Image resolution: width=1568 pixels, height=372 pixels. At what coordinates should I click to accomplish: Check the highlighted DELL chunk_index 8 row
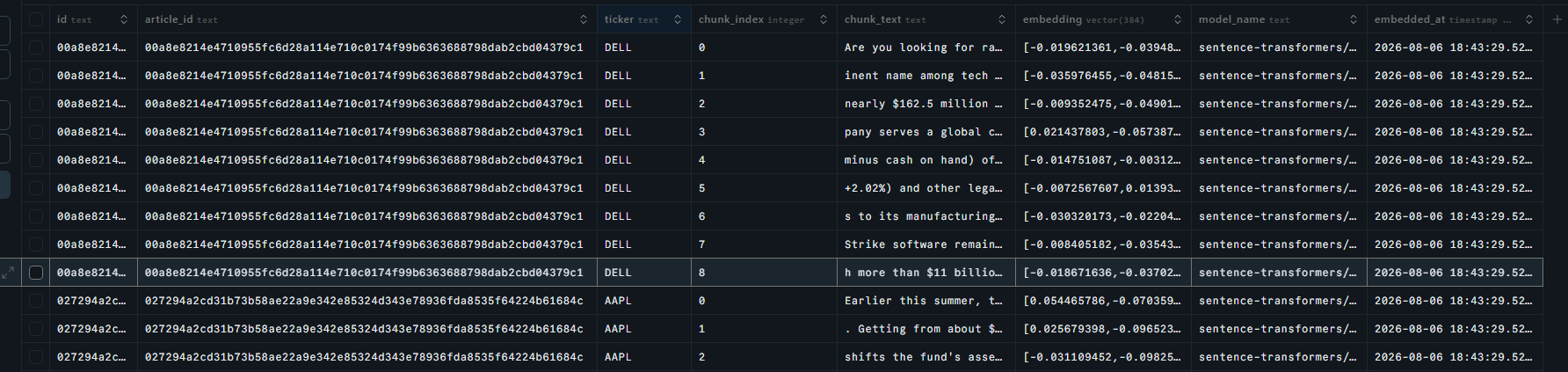(36, 273)
